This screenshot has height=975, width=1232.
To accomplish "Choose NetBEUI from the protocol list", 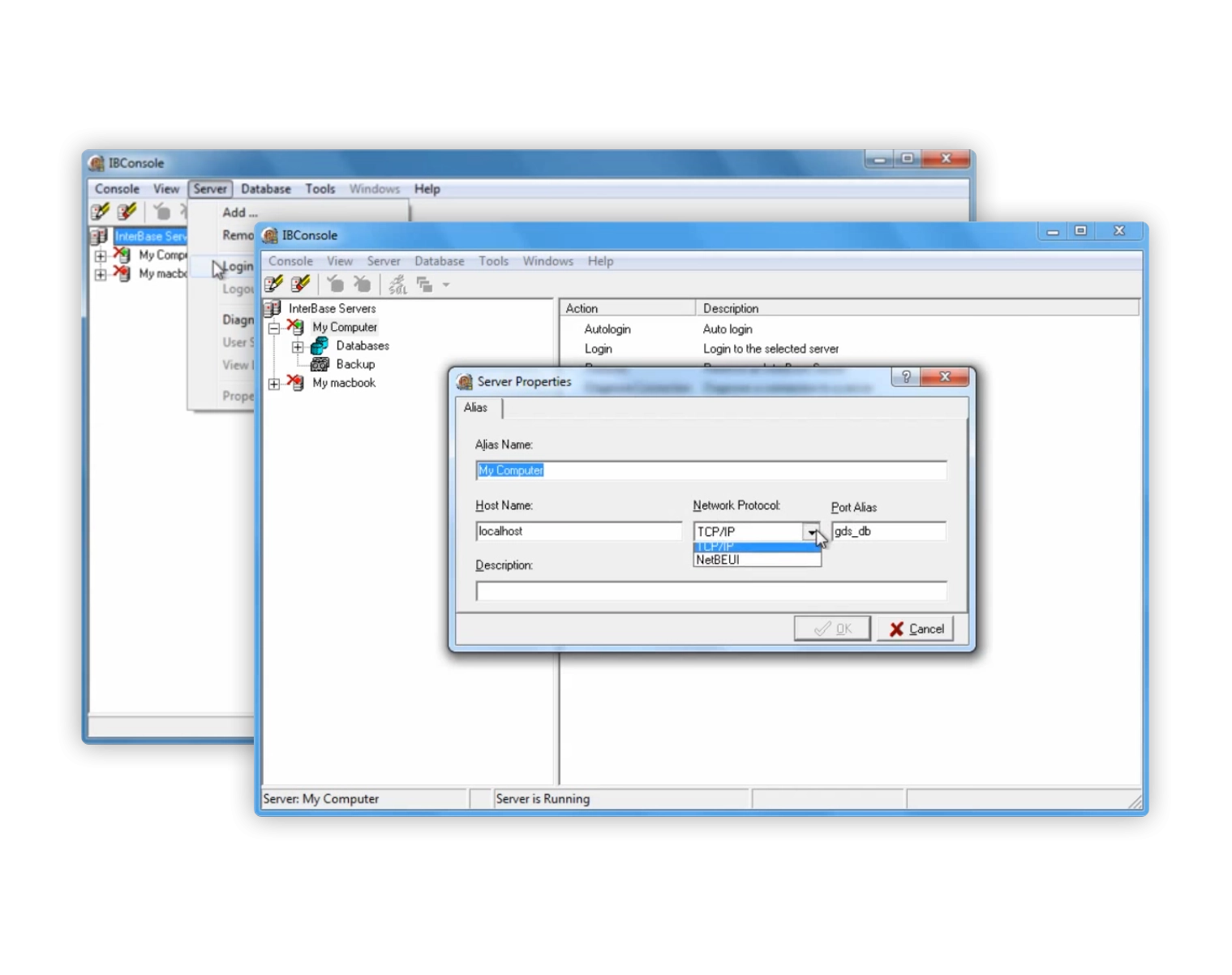I will (x=757, y=560).
